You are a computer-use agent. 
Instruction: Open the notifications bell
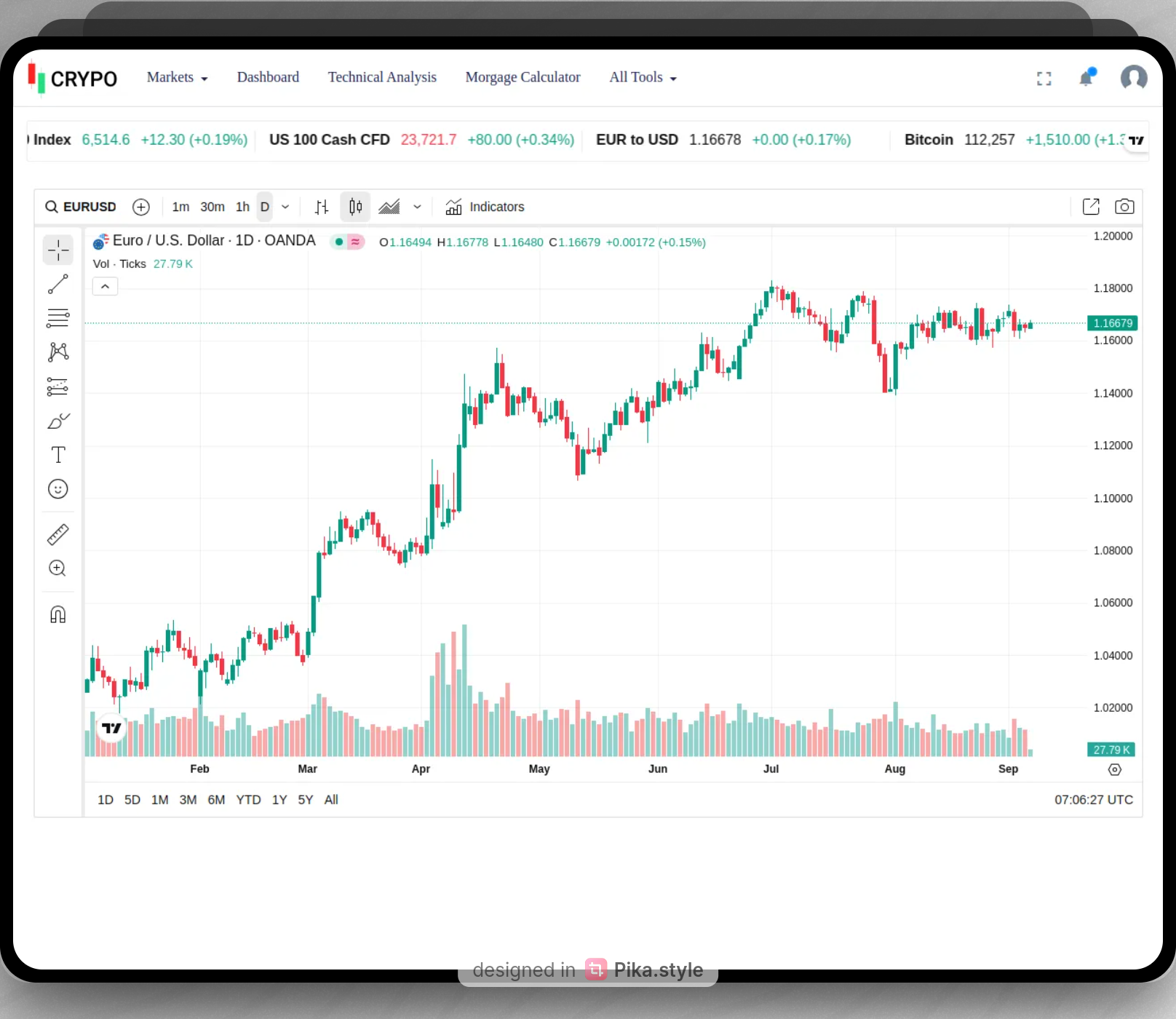[x=1086, y=78]
